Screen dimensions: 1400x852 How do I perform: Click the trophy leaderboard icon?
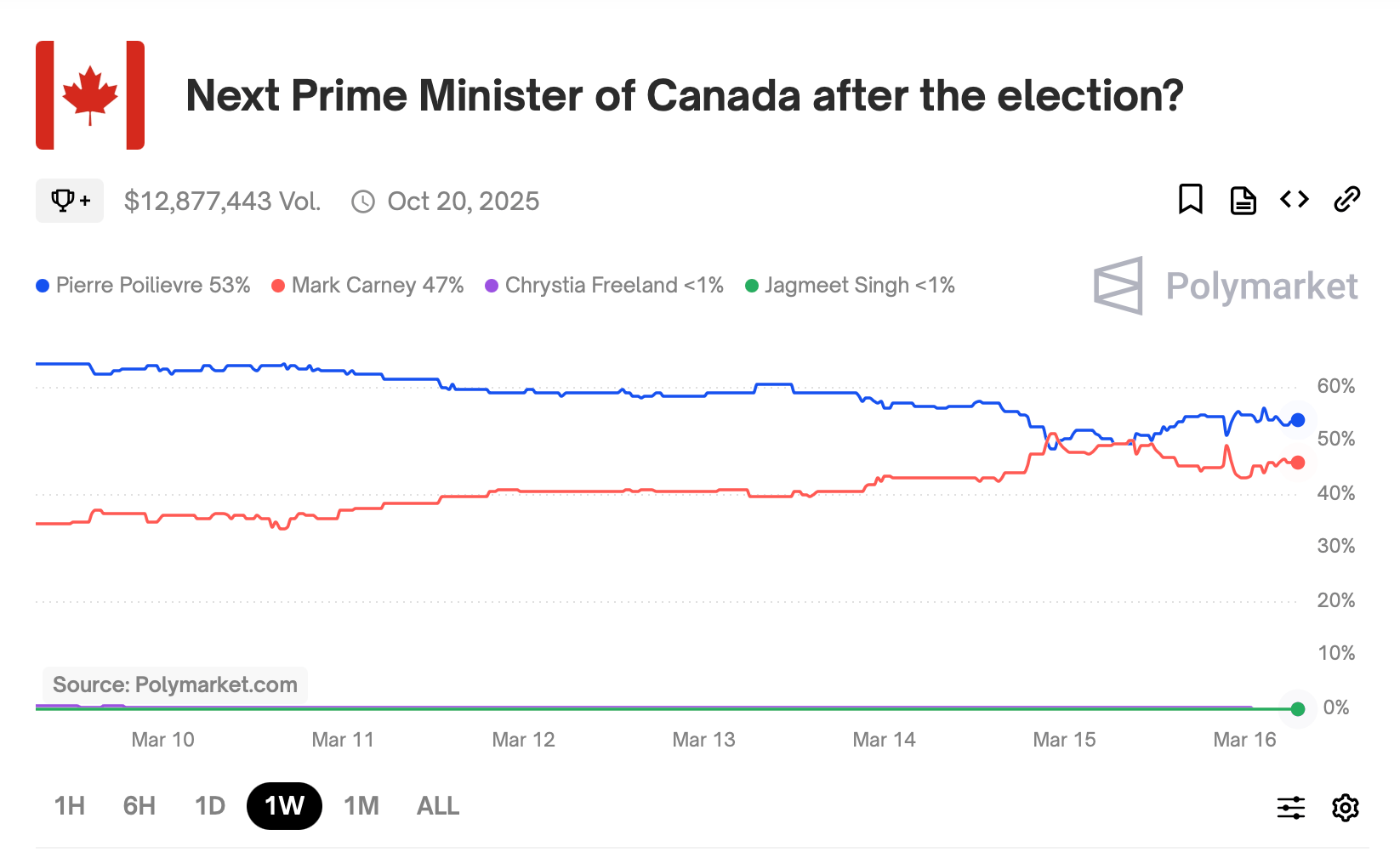[69, 201]
